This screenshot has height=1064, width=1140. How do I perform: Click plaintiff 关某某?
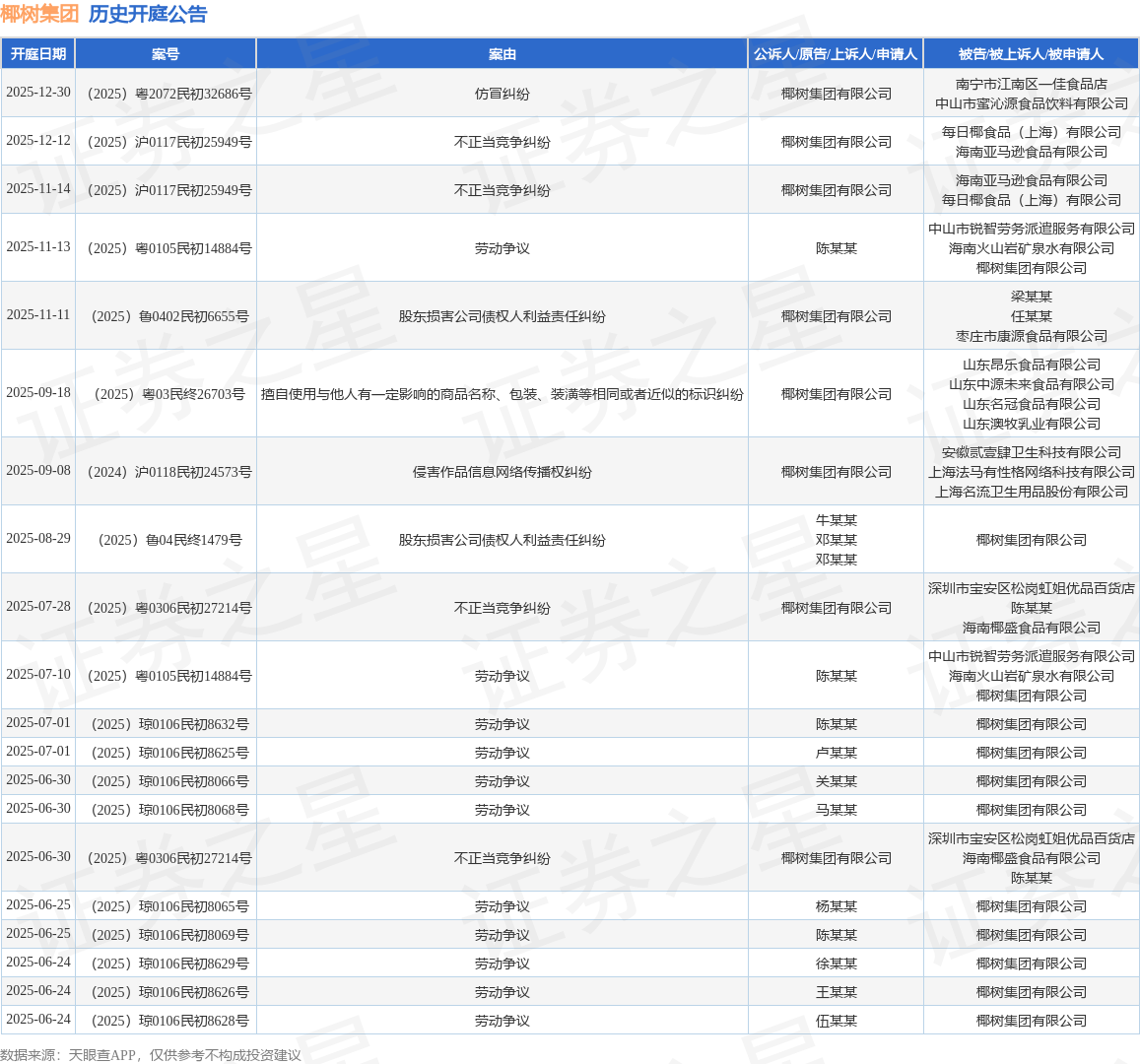coord(837,781)
